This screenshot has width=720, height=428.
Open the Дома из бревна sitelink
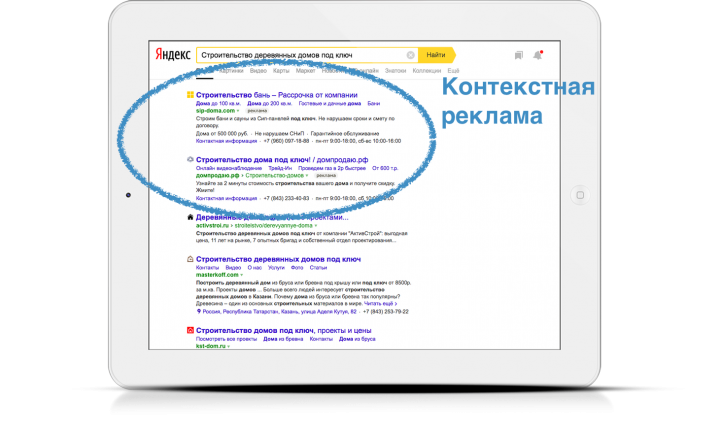pyautogui.click(x=283, y=339)
